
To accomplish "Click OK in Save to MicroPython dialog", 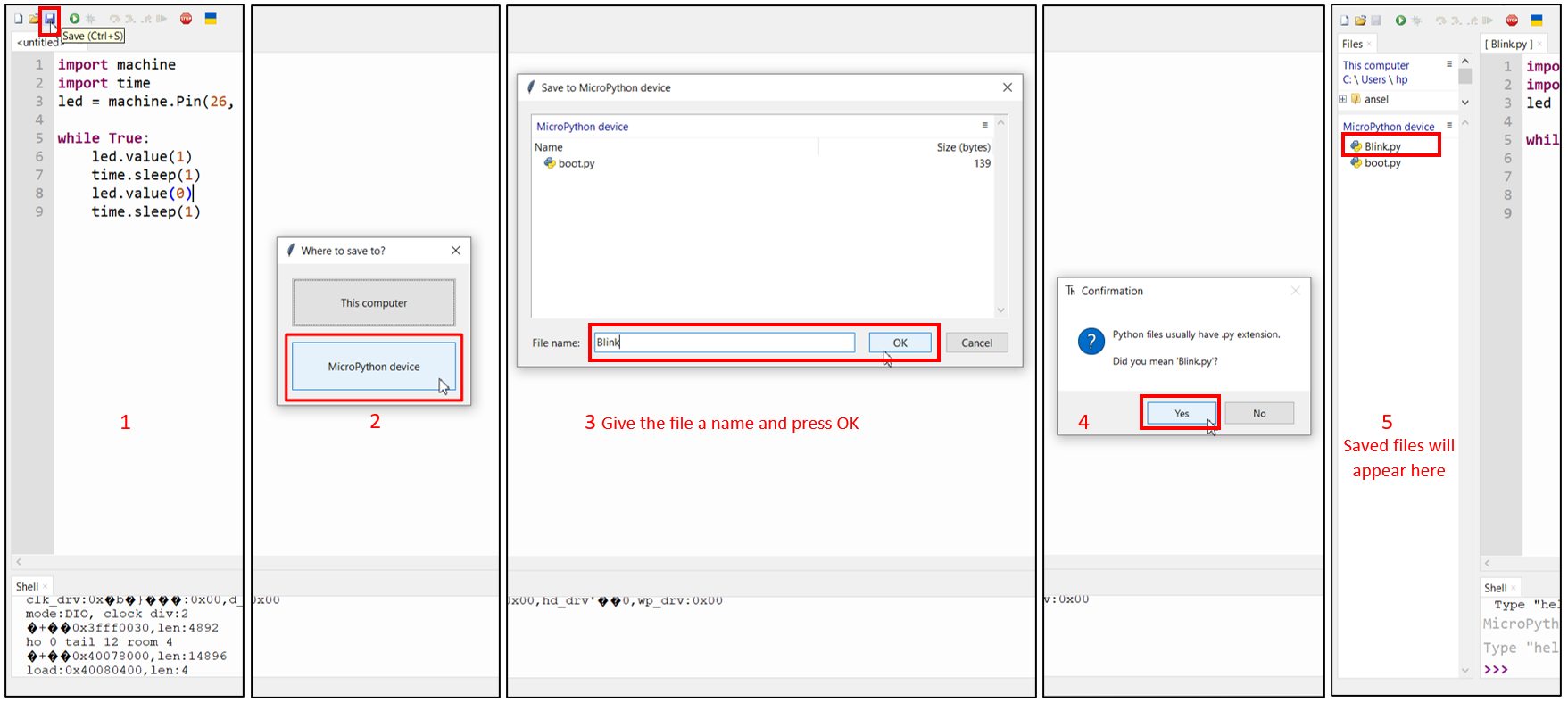I will [900, 343].
